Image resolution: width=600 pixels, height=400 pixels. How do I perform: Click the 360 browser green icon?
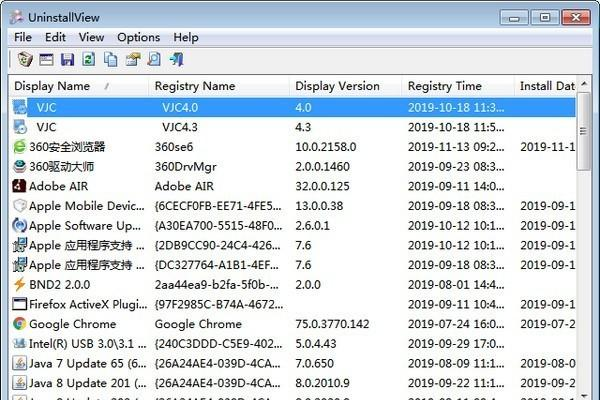pos(20,147)
